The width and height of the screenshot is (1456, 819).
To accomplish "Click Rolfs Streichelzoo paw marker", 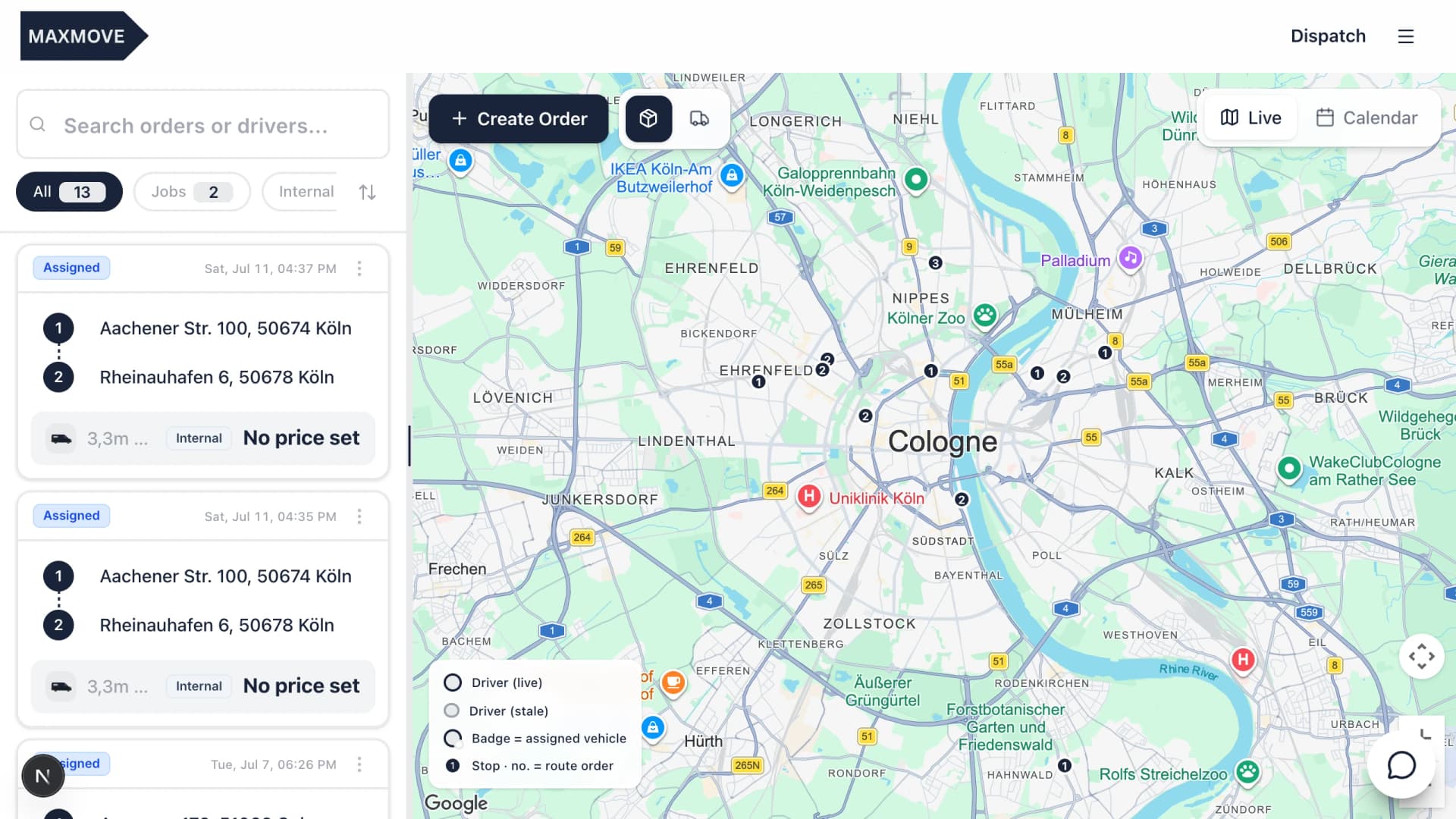I will click(x=1247, y=773).
